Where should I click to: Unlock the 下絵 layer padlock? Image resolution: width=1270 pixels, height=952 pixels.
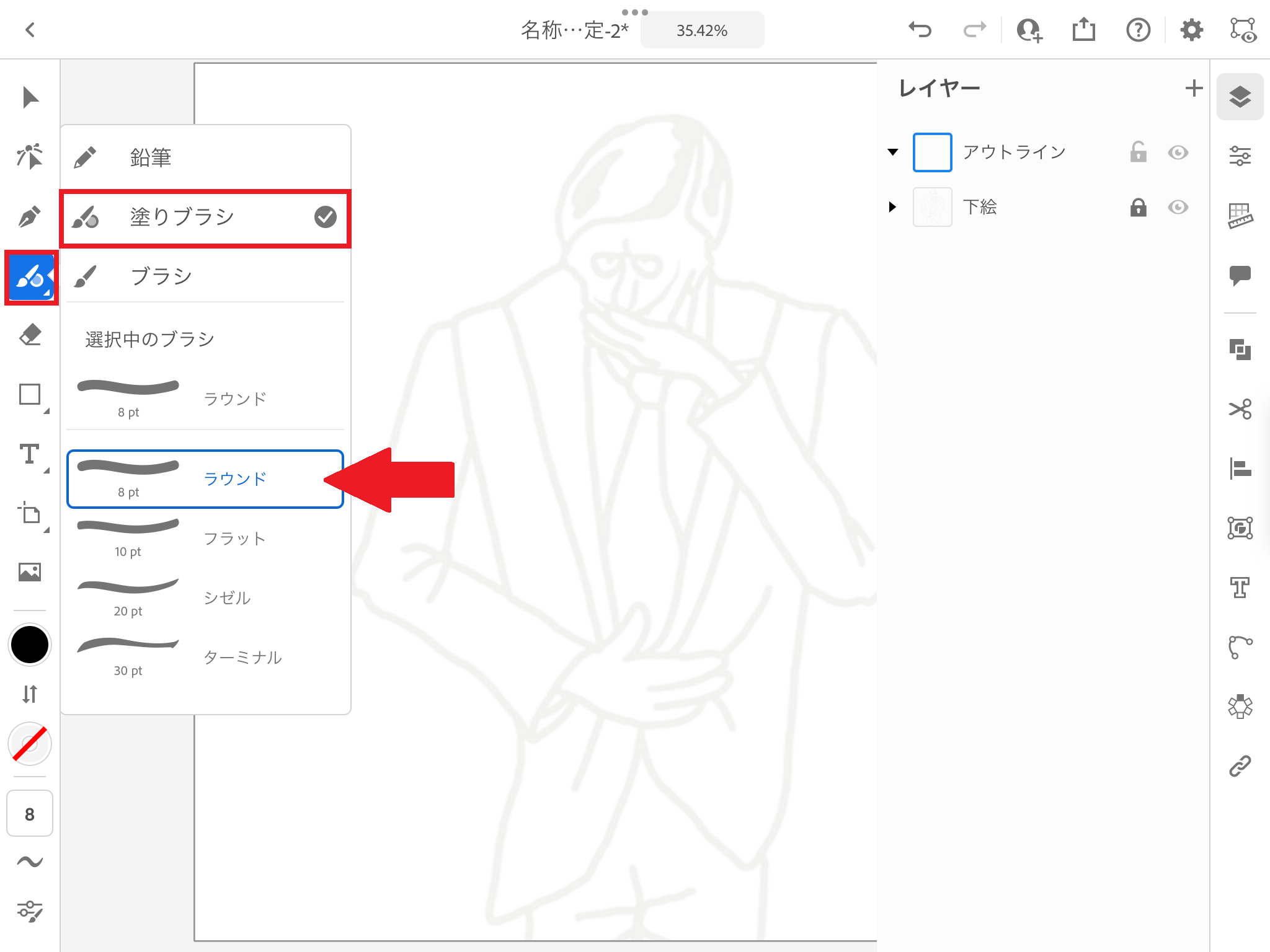[x=1138, y=207]
